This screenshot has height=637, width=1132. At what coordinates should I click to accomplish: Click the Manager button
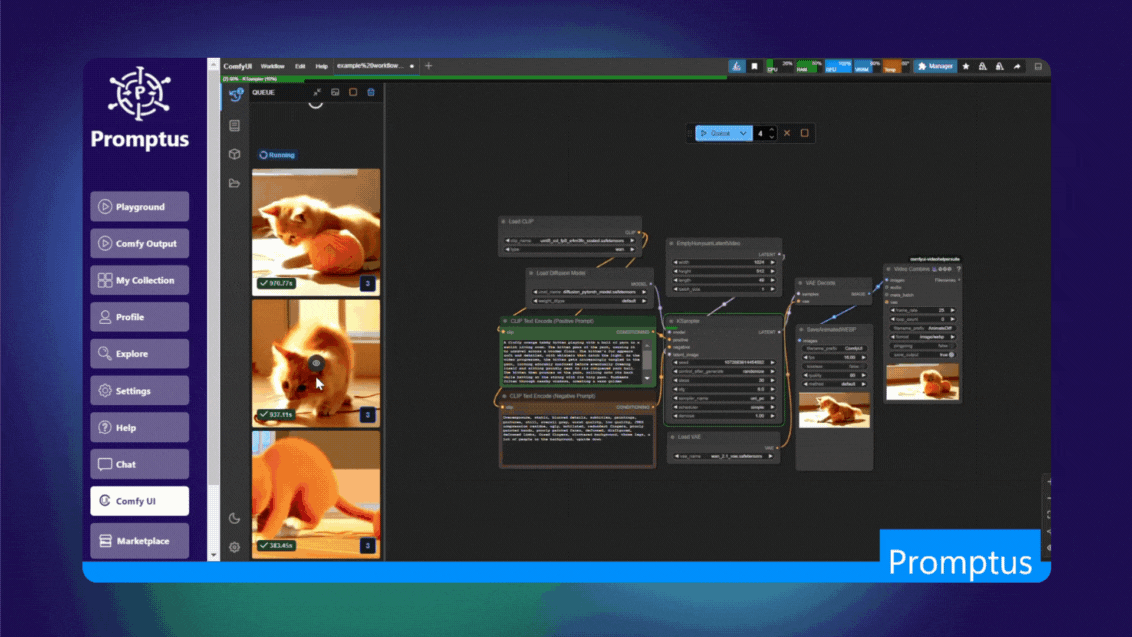pos(935,67)
